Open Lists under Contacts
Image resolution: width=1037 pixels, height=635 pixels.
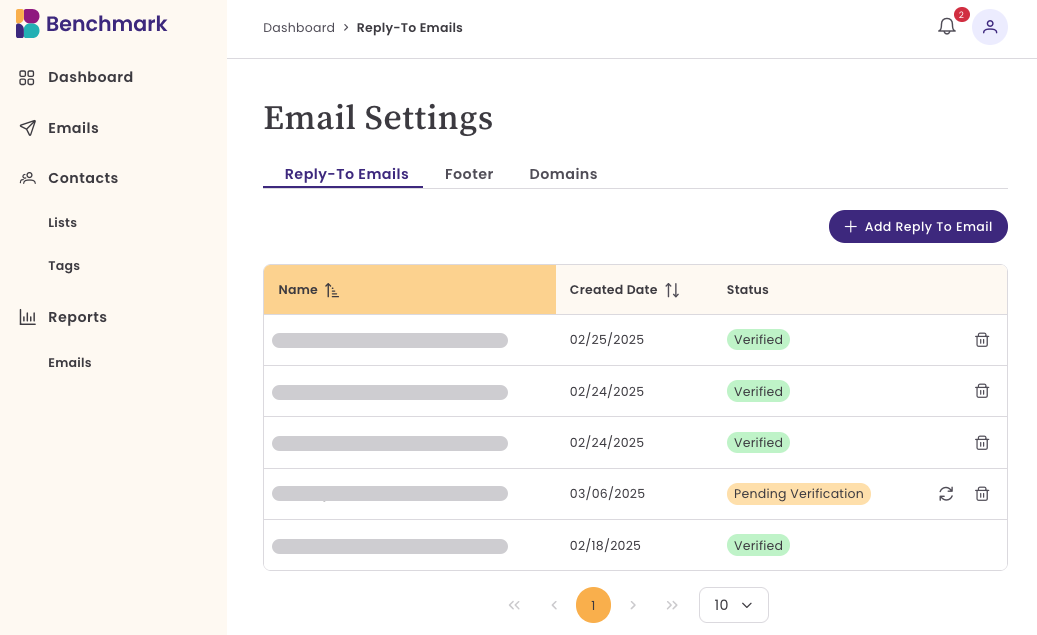[62, 223]
